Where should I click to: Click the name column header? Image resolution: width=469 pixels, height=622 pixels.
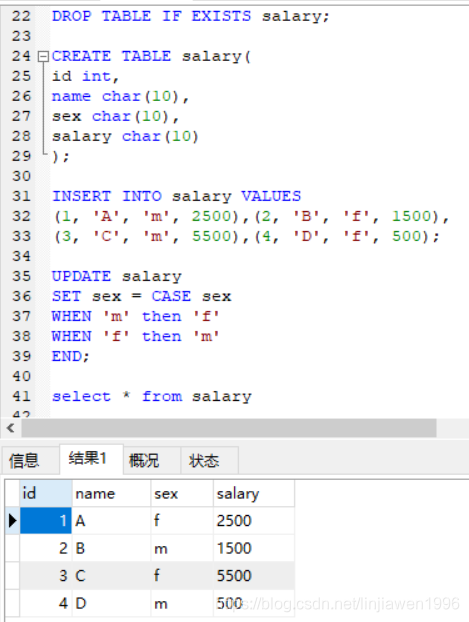pyautogui.click(x=111, y=493)
